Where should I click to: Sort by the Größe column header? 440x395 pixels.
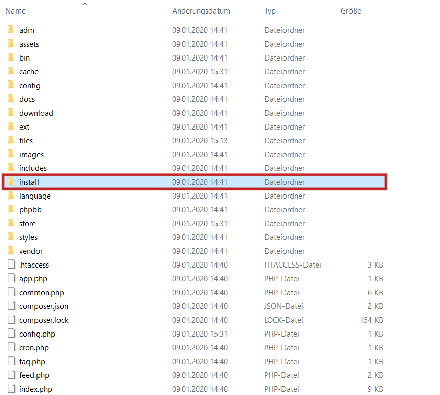351,11
